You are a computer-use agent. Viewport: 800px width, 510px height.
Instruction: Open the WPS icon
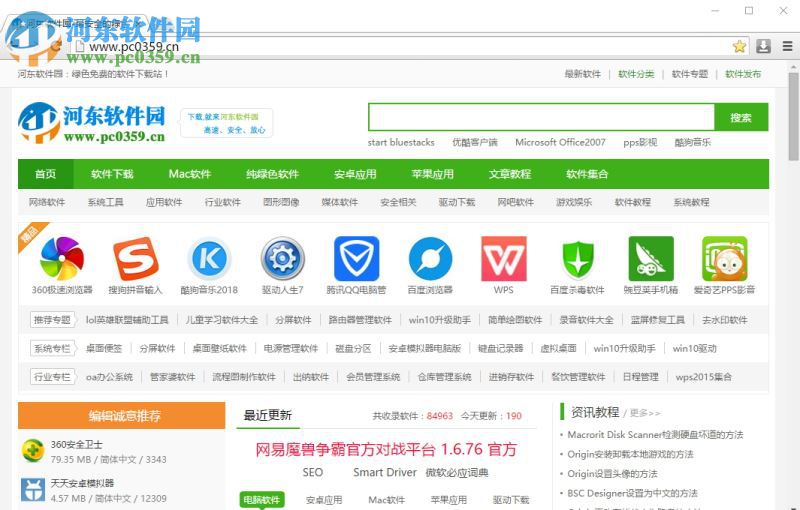tap(504, 259)
